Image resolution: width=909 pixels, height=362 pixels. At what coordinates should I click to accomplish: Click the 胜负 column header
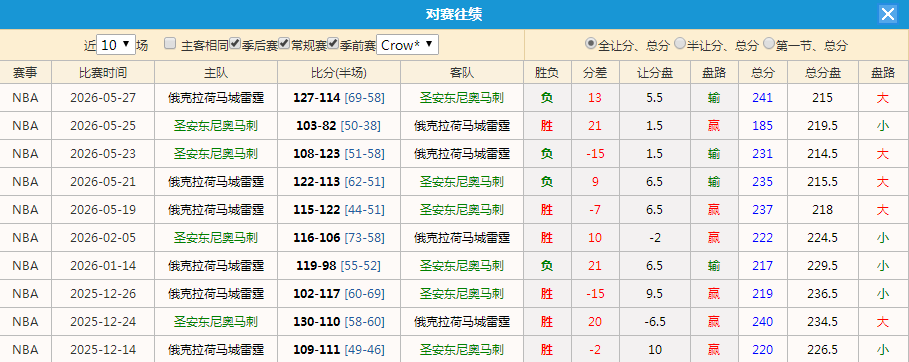click(x=547, y=73)
